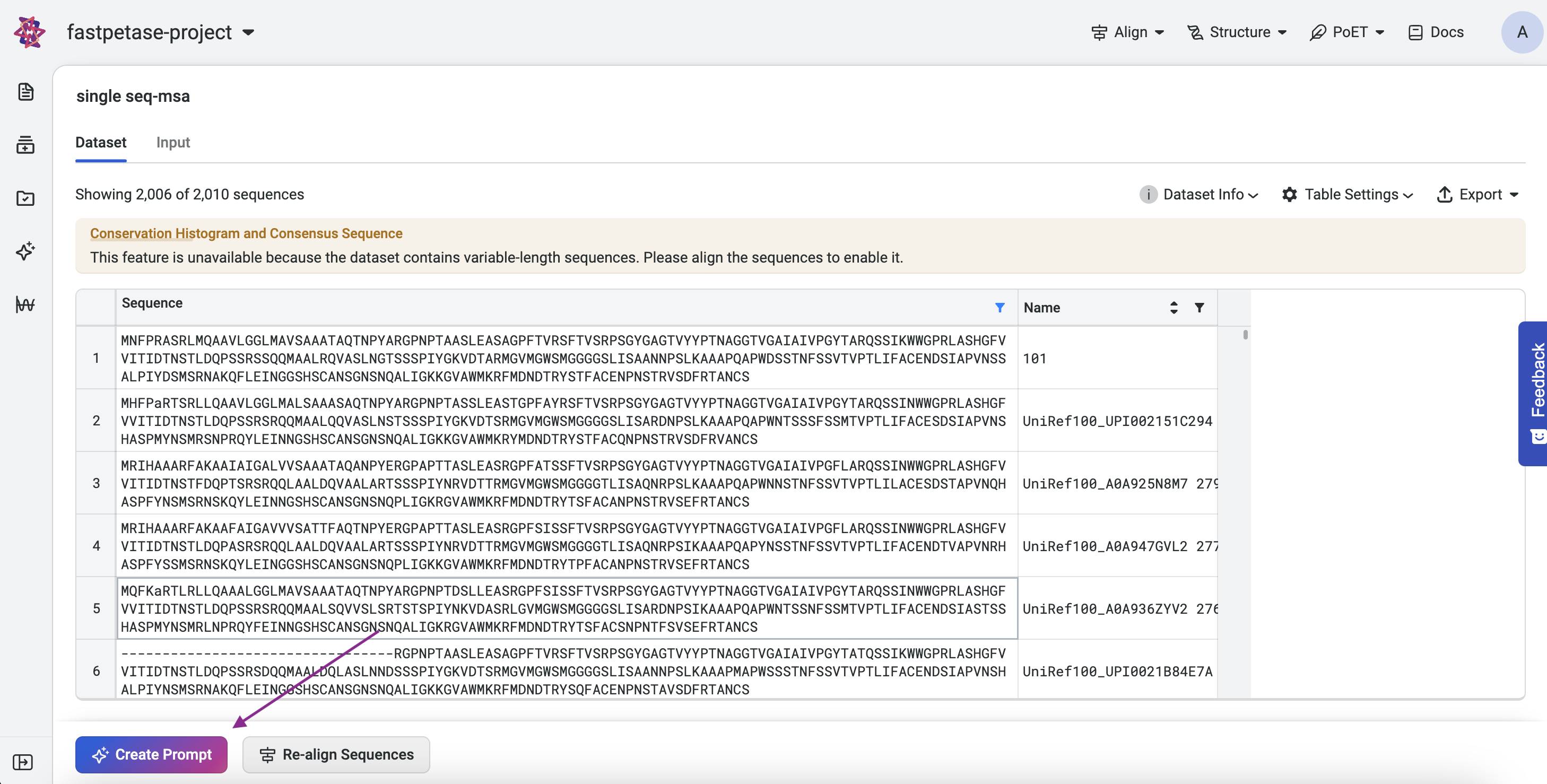Open the documents icon in left sidebar

[25, 92]
